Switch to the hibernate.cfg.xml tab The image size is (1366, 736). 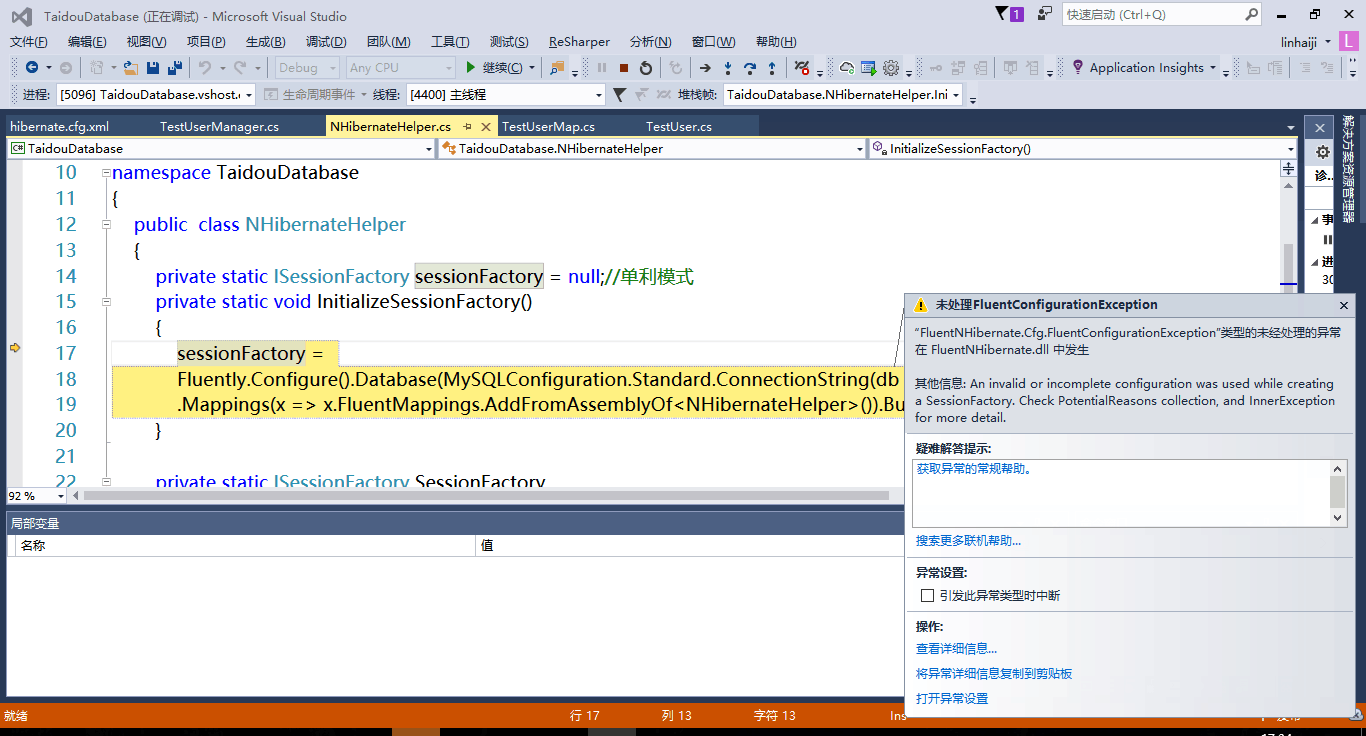(59, 127)
